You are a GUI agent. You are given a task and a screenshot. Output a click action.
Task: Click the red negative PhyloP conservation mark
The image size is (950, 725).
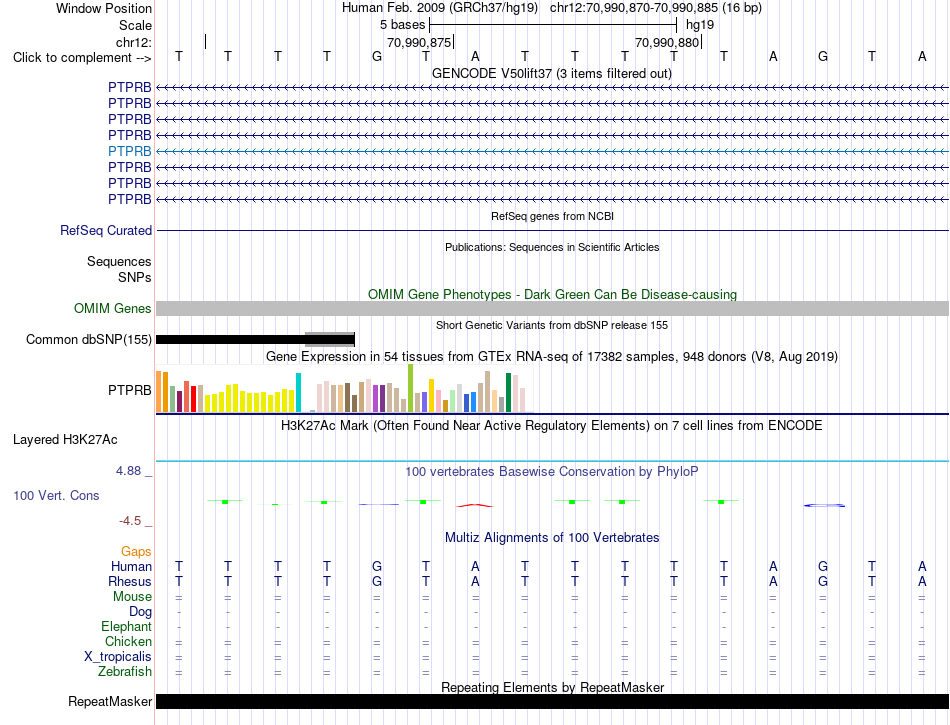pyautogui.click(x=475, y=505)
